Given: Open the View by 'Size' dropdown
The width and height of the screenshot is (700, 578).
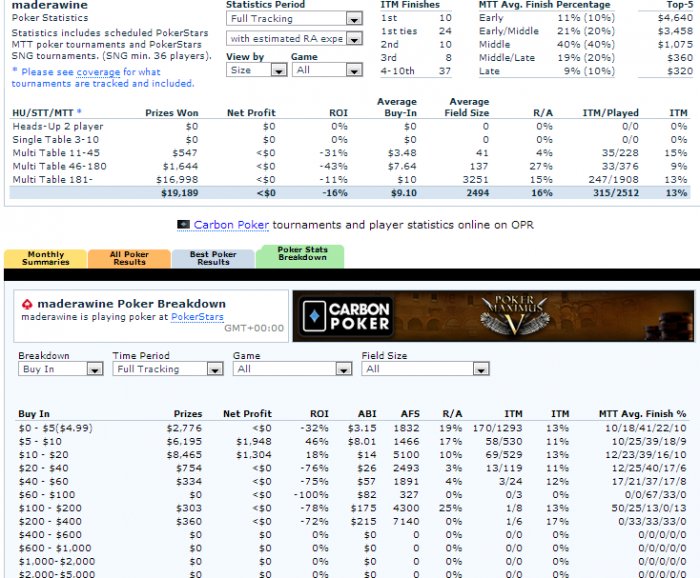Looking at the screenshot, I should pos(256,70).
